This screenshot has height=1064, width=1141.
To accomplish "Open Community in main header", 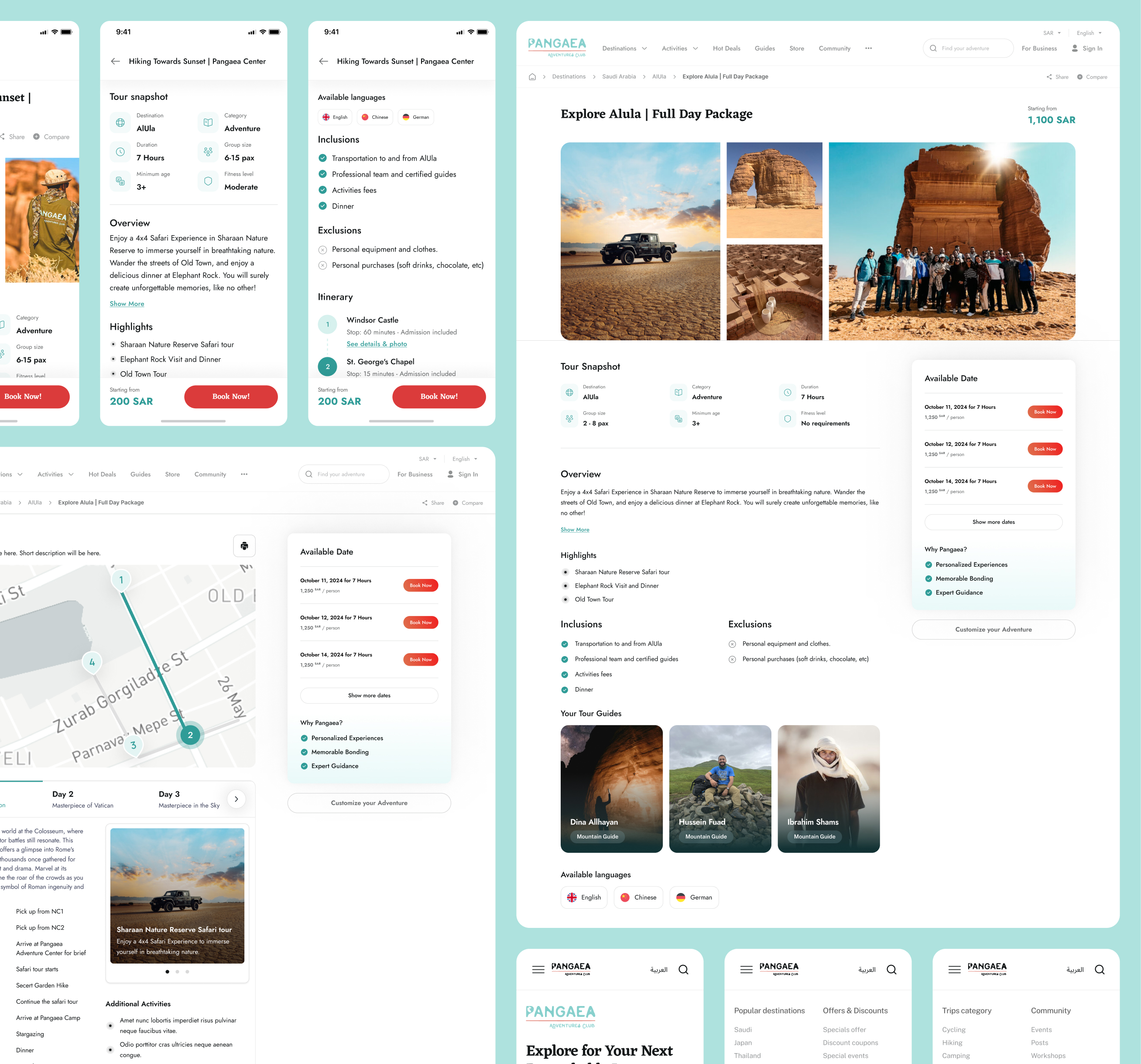I will pos(835,49).
